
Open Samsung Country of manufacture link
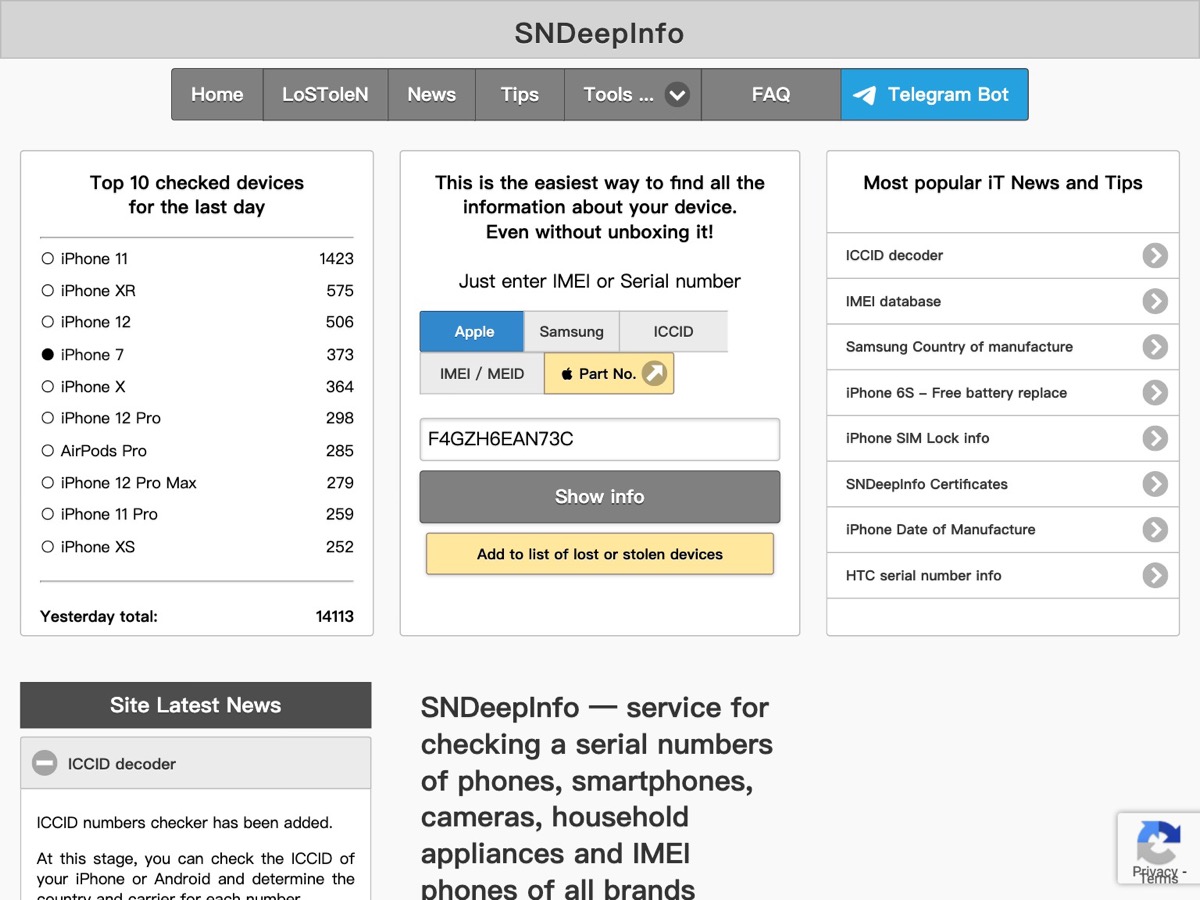(x=1003, y=347)
